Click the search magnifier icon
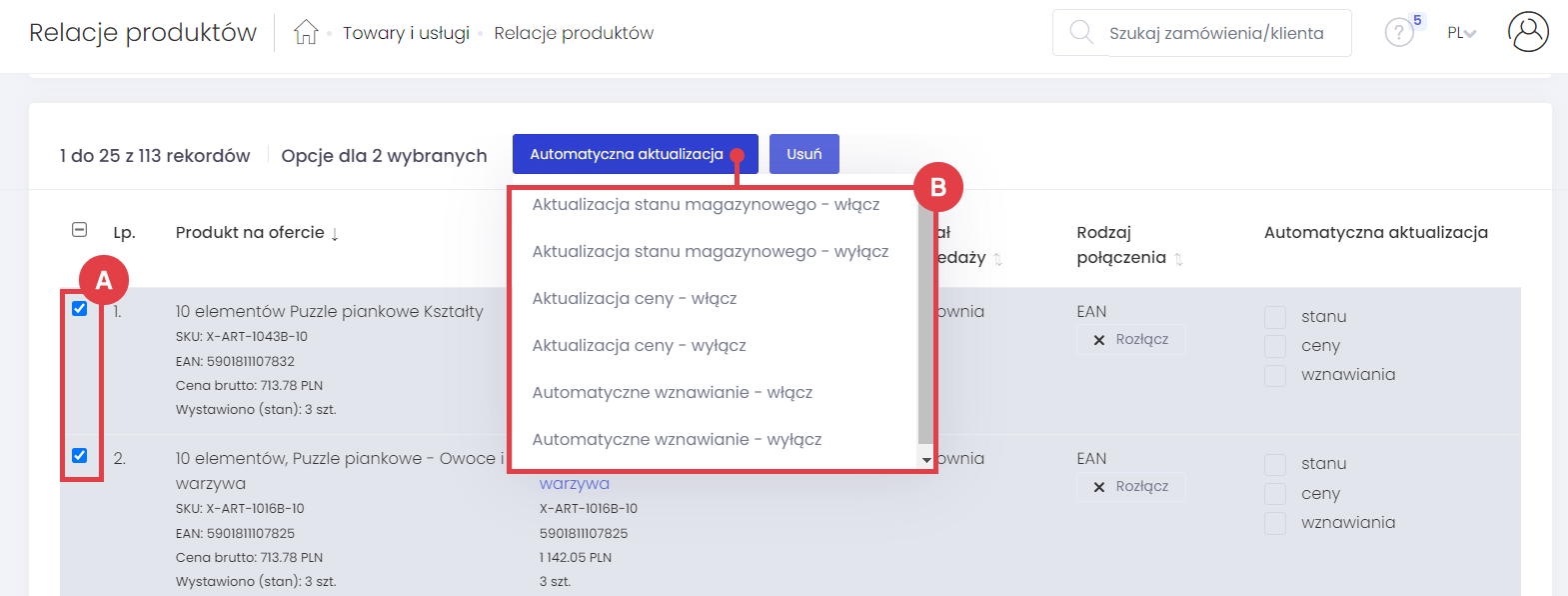Viewport: 1568px width, 596px height. (1080, 32)
